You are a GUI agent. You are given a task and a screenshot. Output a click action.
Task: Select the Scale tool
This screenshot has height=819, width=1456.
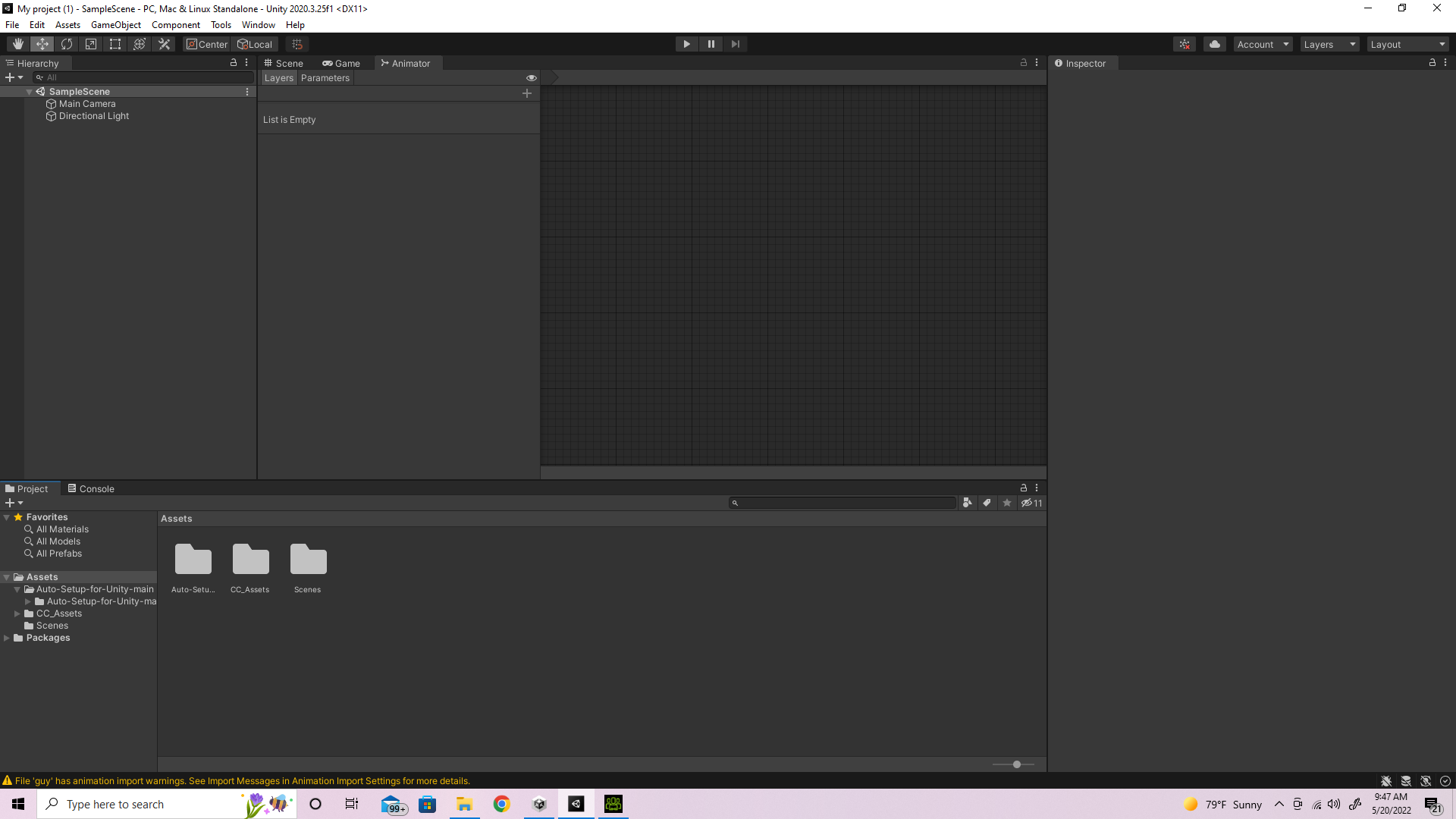[x=91, y=44]
